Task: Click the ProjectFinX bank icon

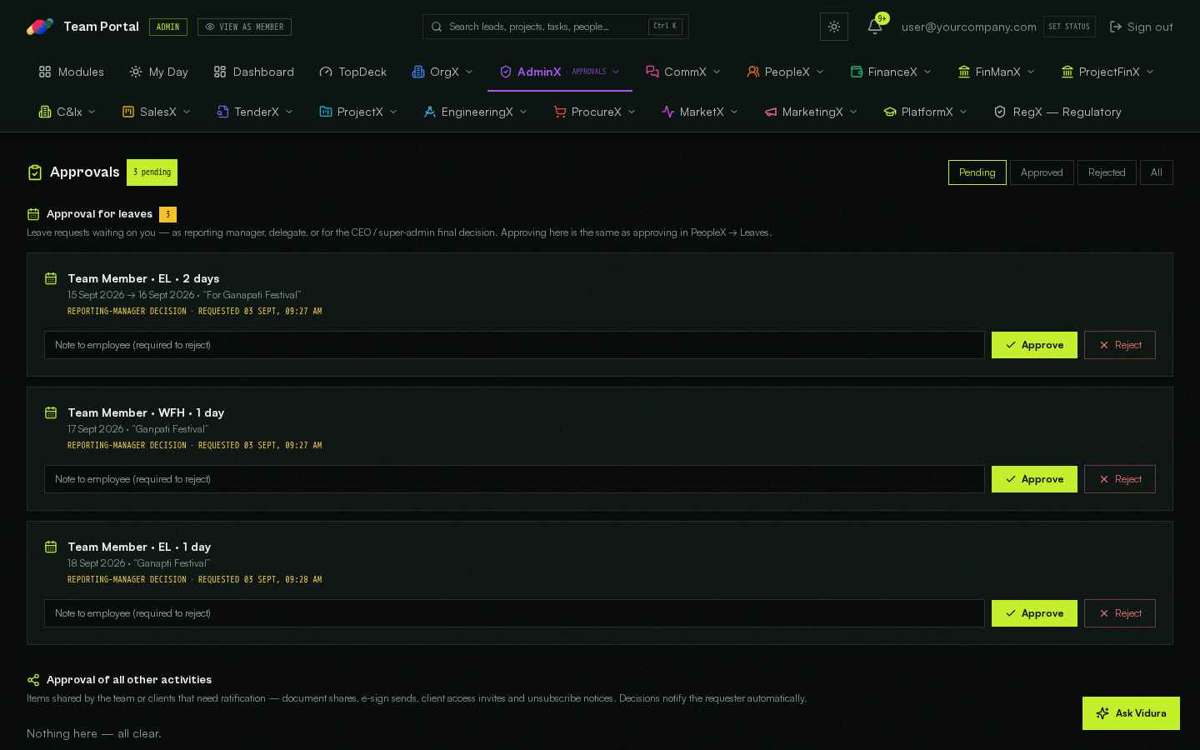Action: tap(1067, 72)
